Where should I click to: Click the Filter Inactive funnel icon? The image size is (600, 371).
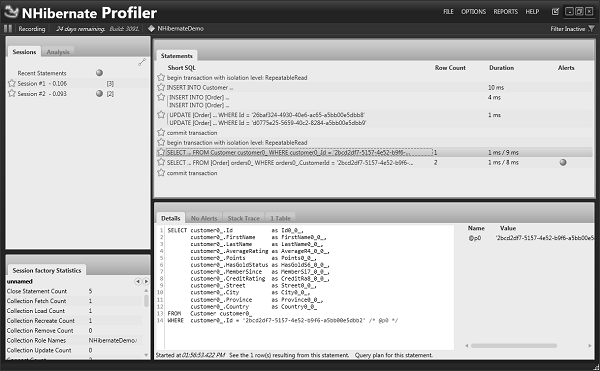[592, 29]
